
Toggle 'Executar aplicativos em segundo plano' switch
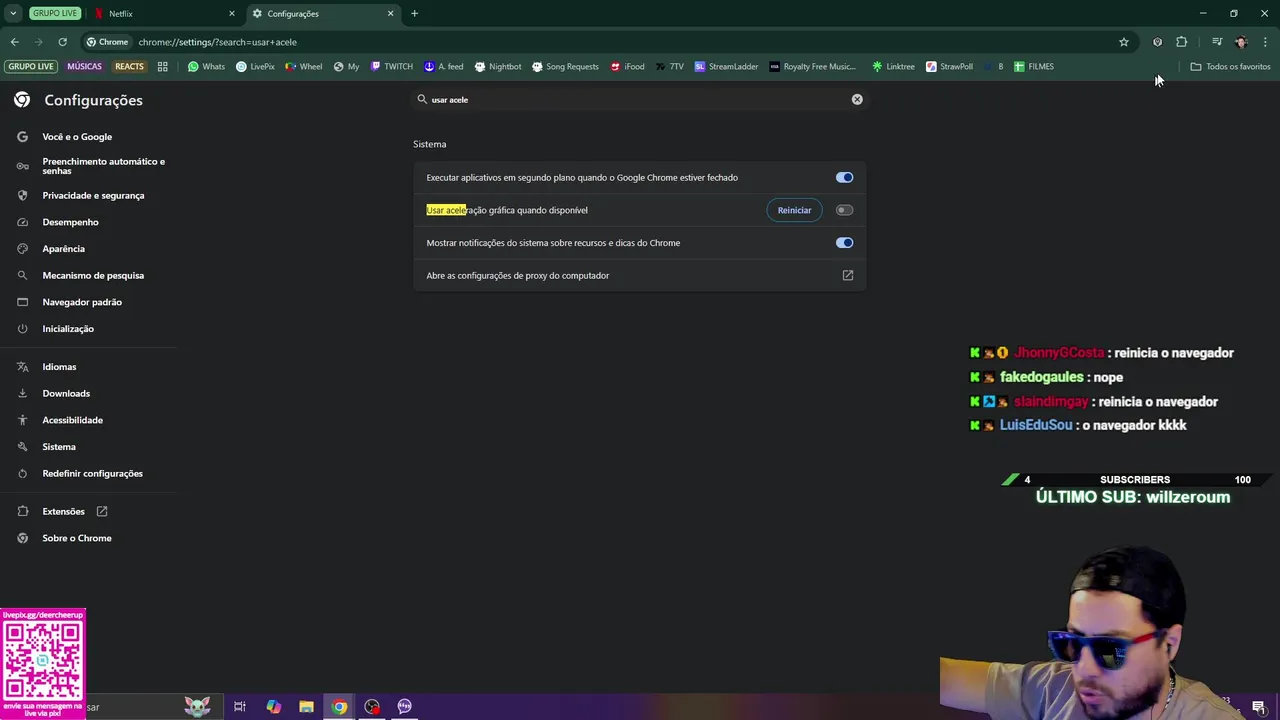844,178
